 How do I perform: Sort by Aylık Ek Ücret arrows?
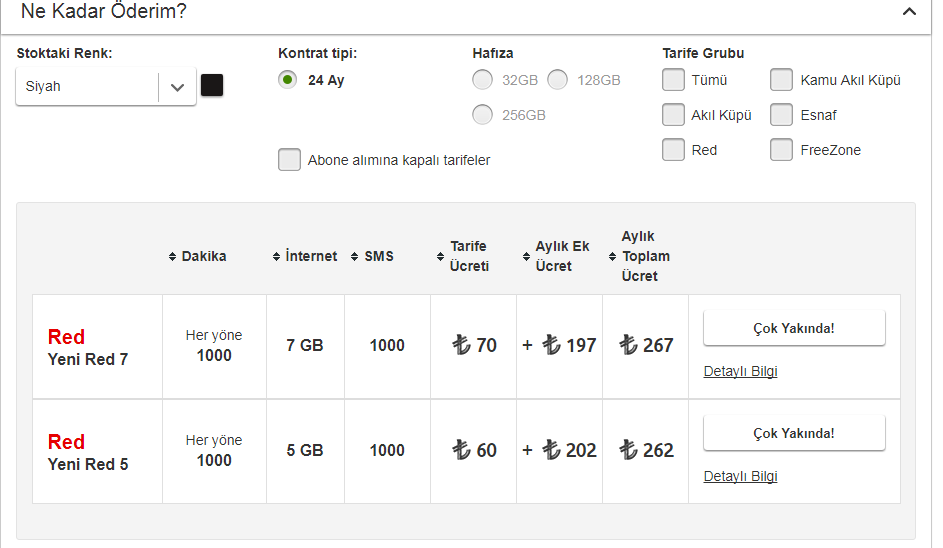click(526, 257)
